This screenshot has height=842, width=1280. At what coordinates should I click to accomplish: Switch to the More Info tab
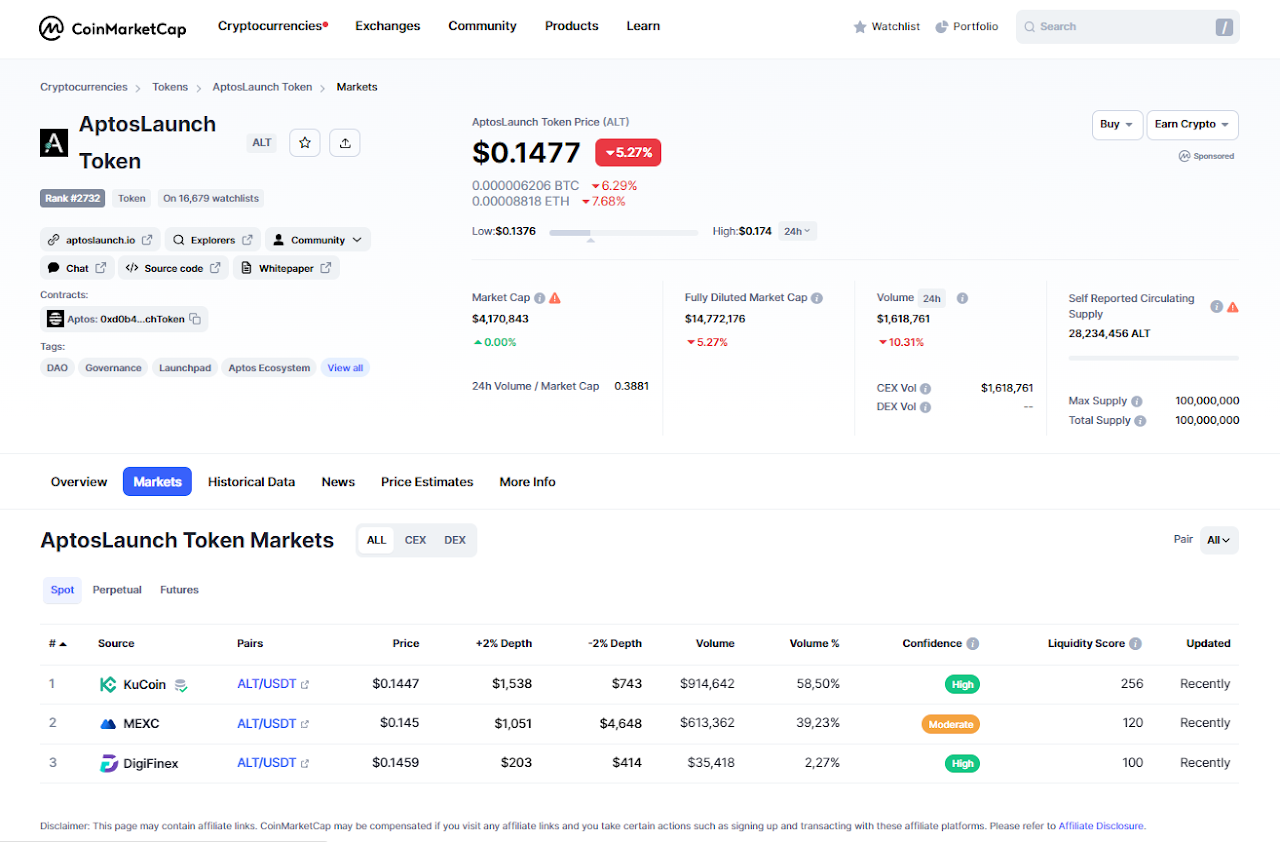(527, 482)
